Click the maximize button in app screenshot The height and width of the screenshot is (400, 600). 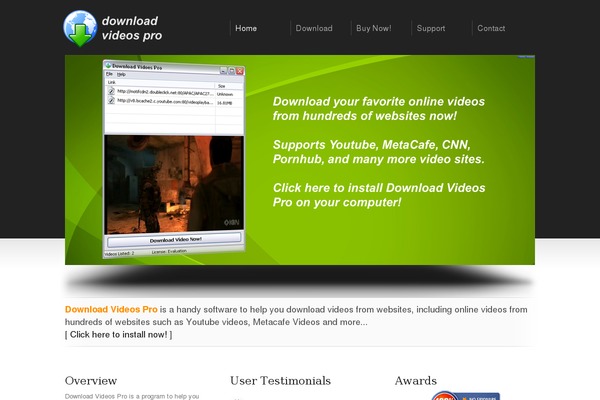point(232,71)
